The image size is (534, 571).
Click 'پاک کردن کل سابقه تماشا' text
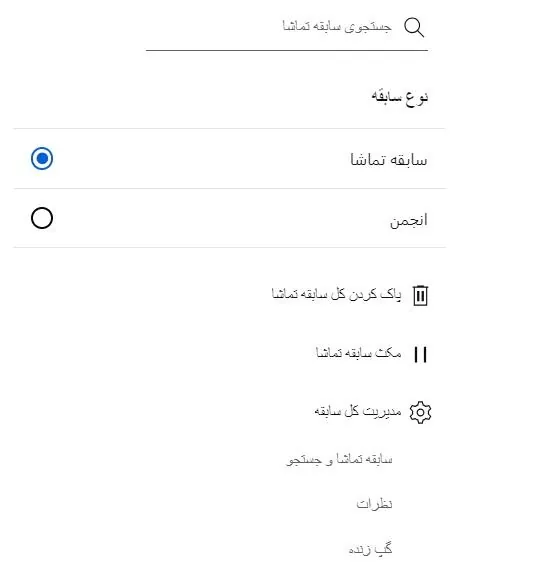click(x=337, y=294)
